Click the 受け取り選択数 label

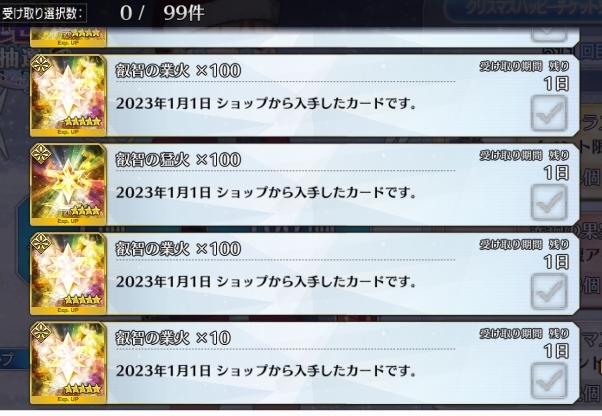[x=43, y=14]
